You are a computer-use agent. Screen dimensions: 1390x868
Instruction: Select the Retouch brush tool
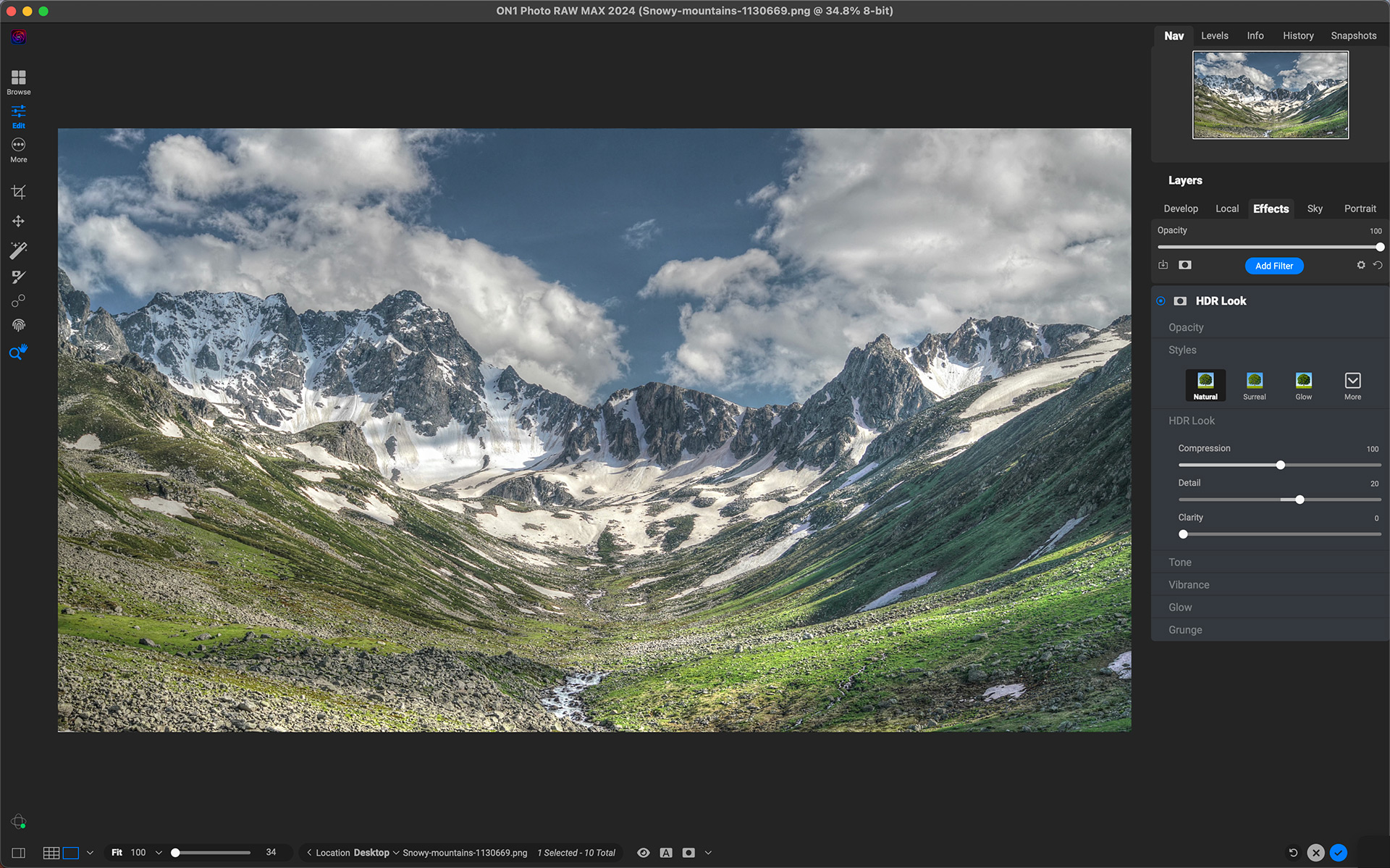18,276
